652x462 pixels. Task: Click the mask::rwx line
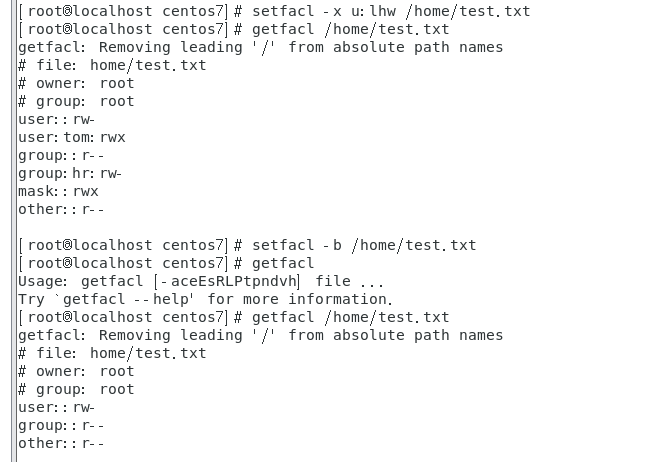click(x=58, y=191)
